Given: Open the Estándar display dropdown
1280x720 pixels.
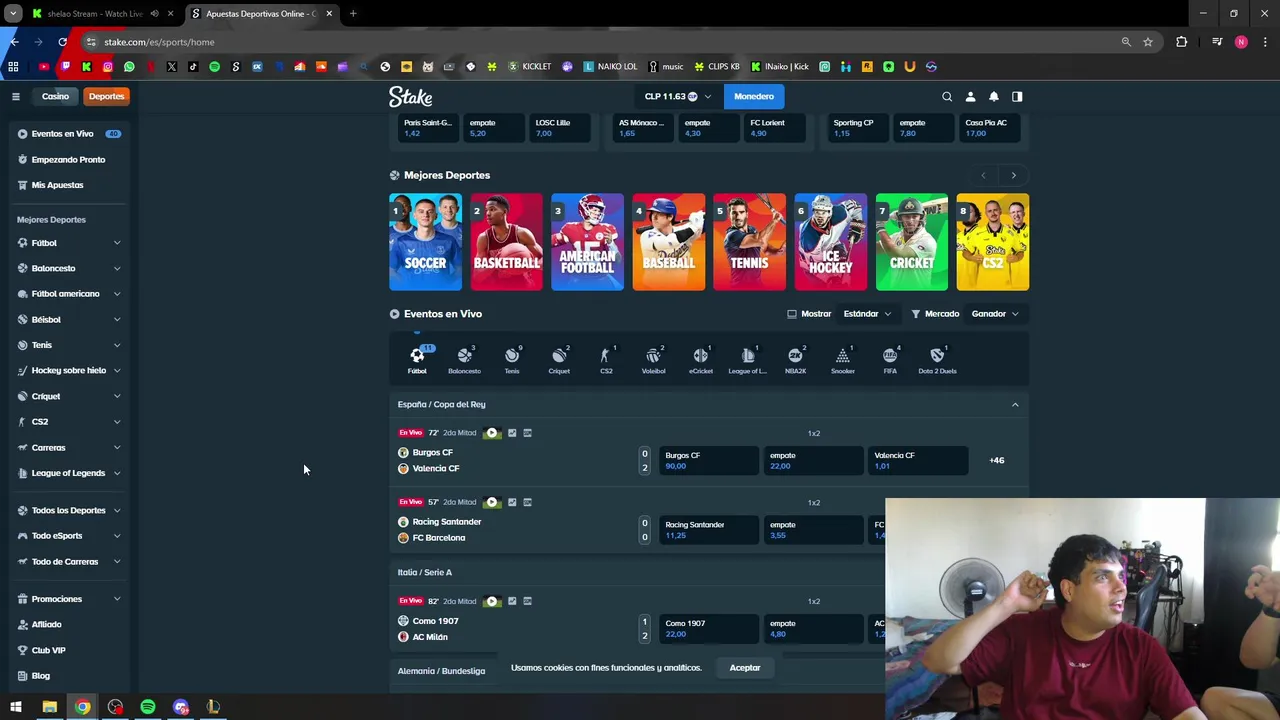Looking at the screenshot, I should pyautogui.click(x=867, y=314).
